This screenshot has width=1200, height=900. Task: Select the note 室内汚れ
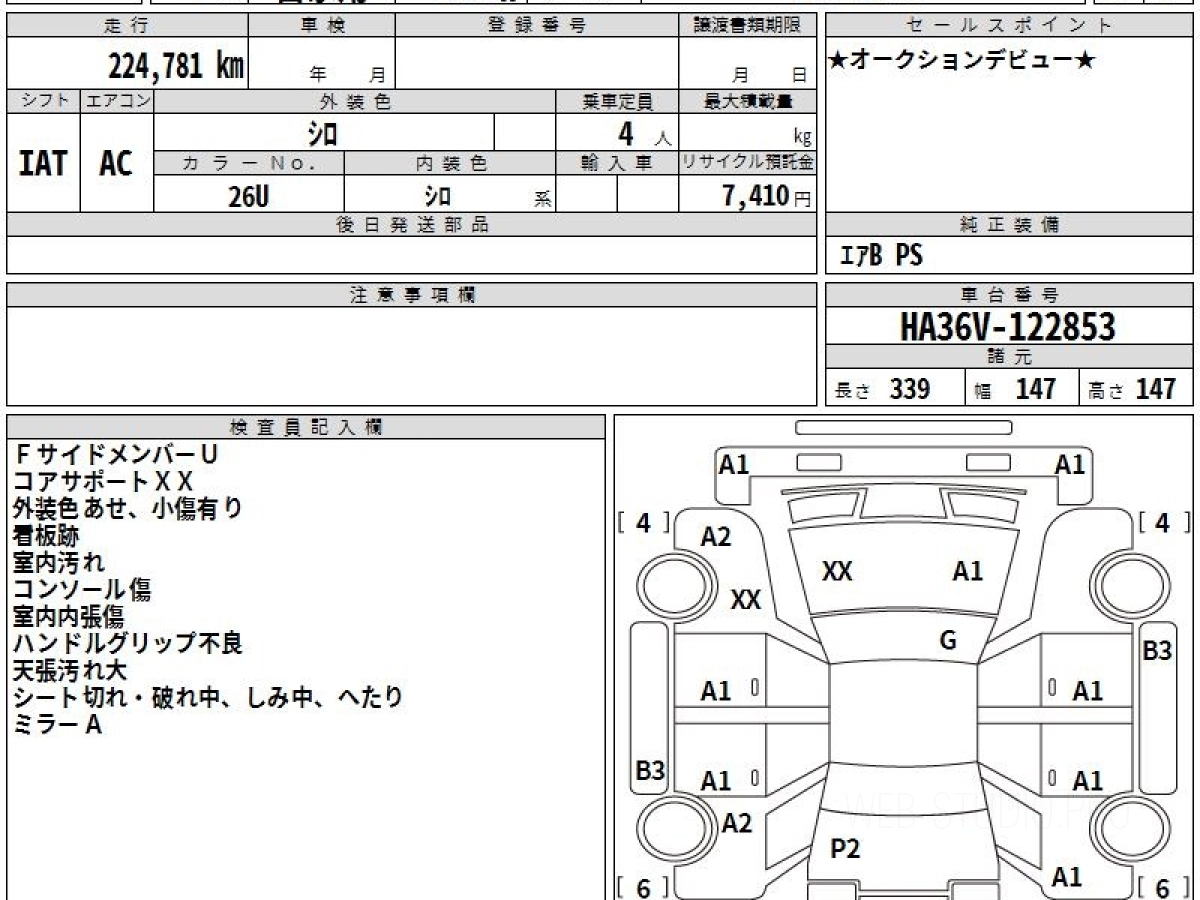pyautogui.click(x=58, y=562)
